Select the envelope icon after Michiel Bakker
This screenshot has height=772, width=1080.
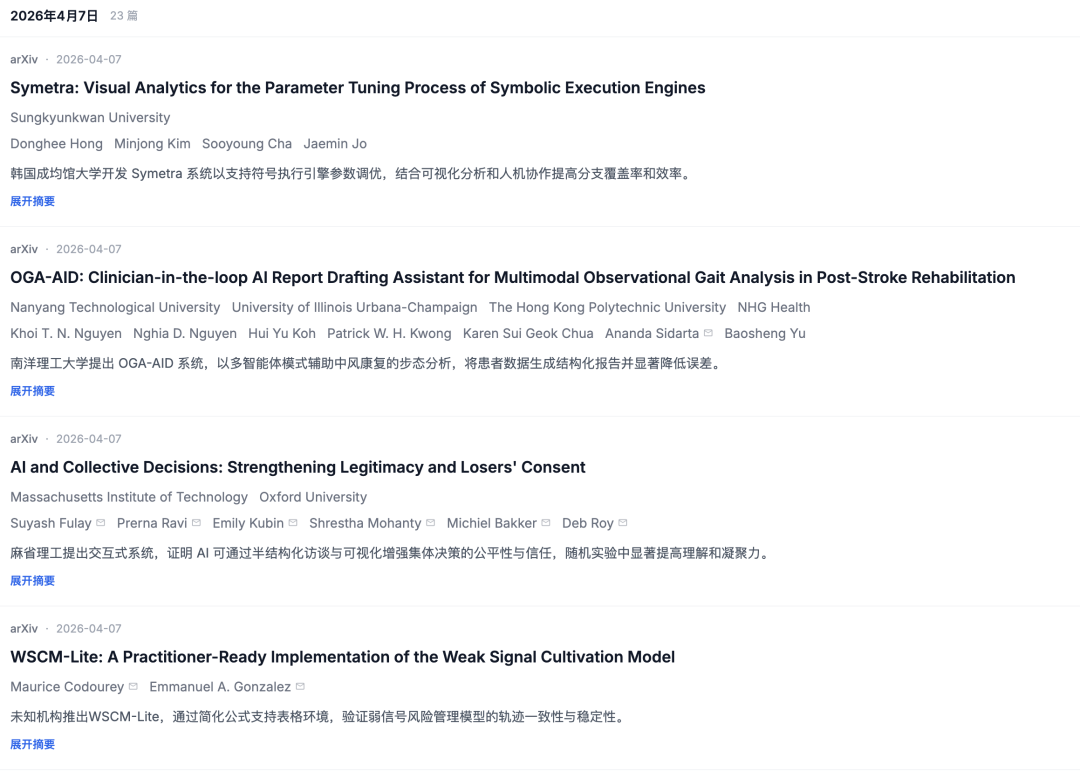(546, 523)
